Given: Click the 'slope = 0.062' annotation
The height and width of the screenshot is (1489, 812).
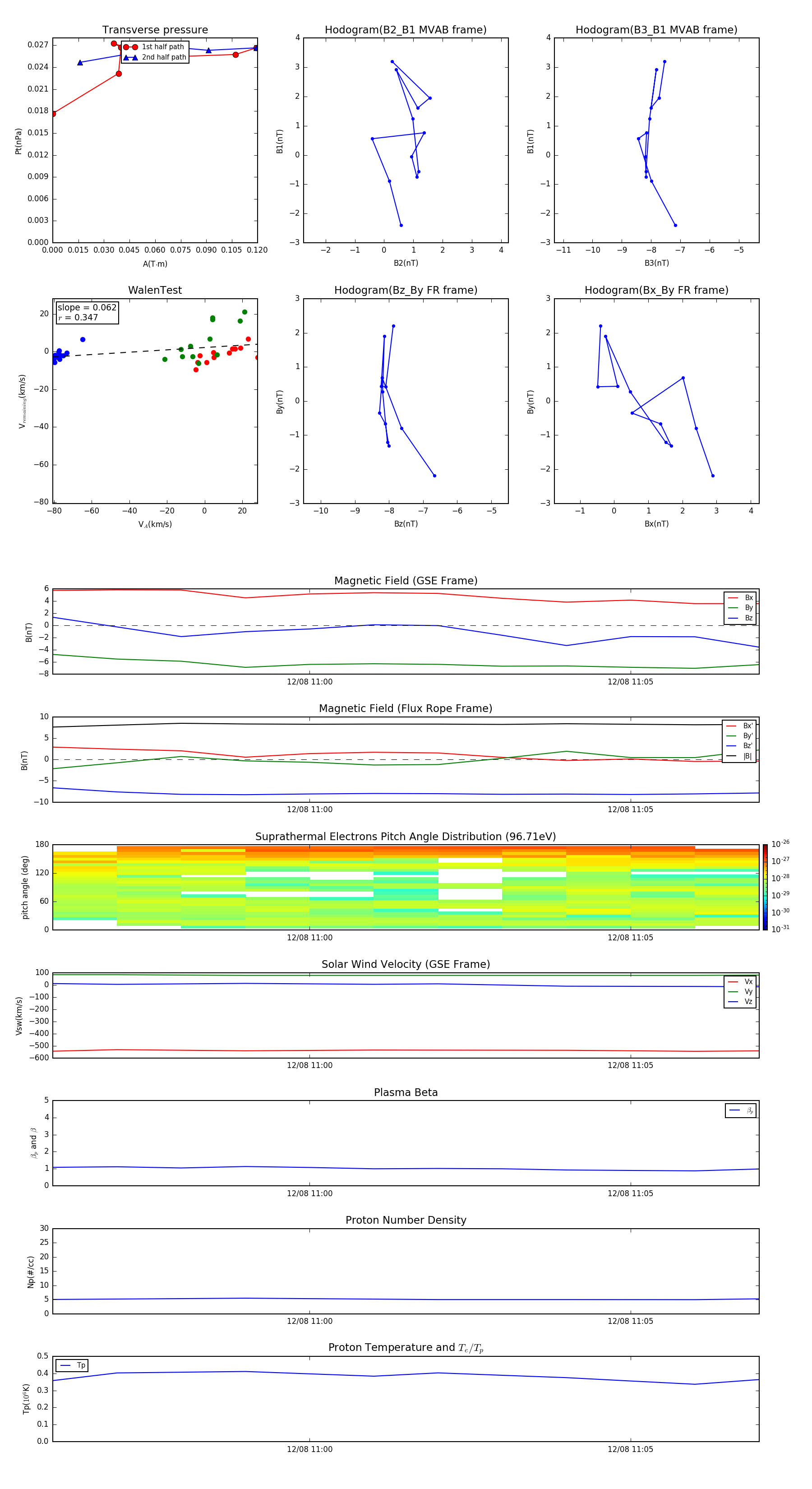Looking at the screenshot, I should [87, 308].
